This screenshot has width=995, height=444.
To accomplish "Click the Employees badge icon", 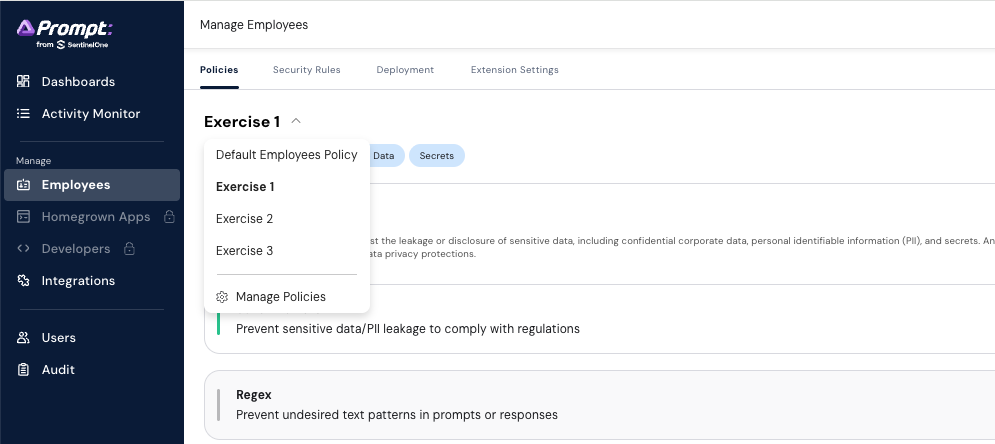I will coord(24,185).
